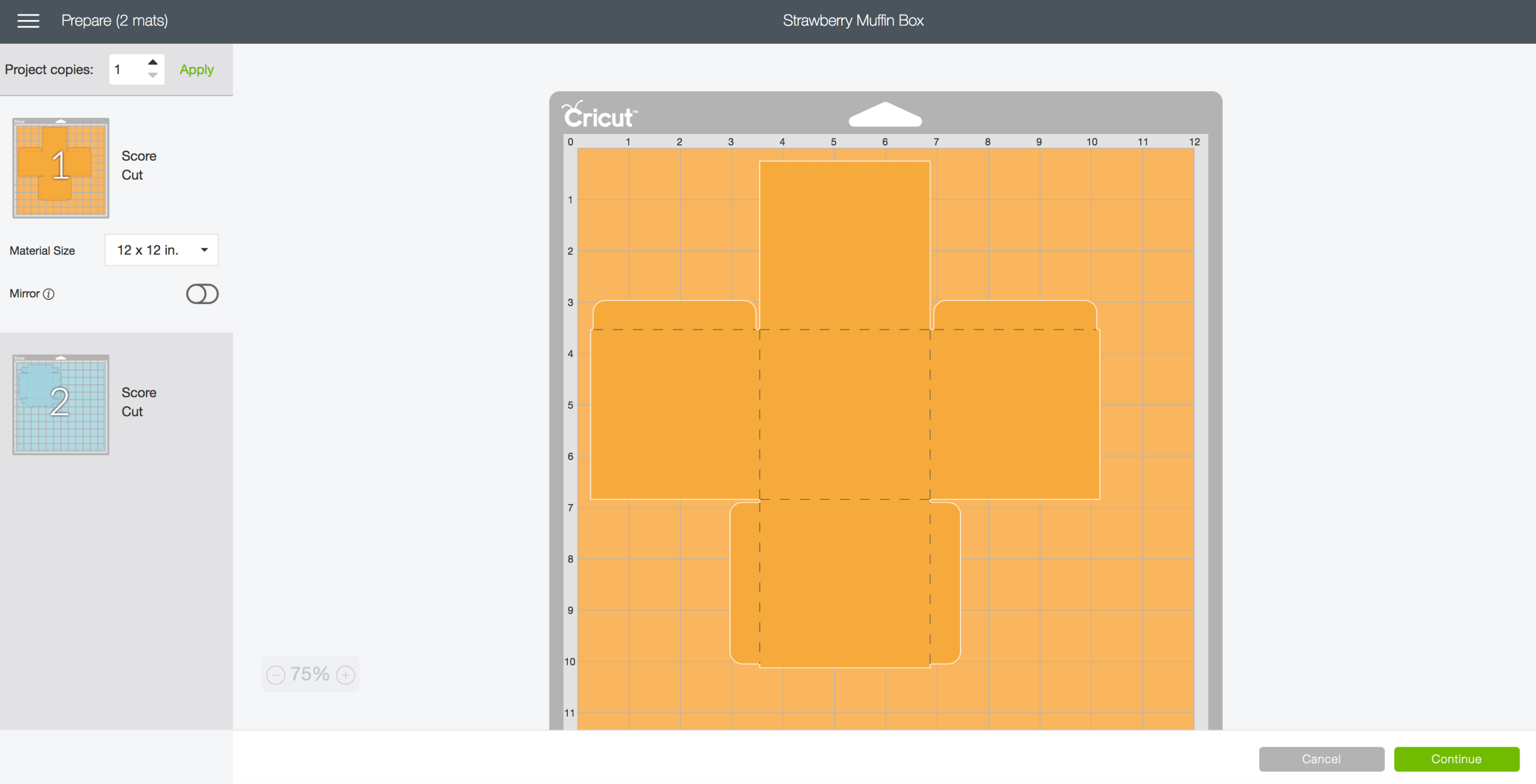Zoom out with the minus icon
Viewport: 1536px width, 784px height.
click(275, 675)
